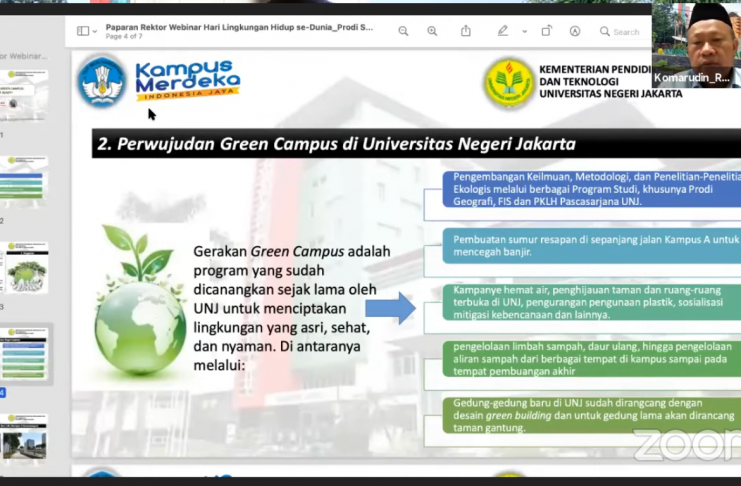Go to the page 3 thumbnail
Image resolution: width=741 pixels, height=486 pixels.
(x=25, y=268)
